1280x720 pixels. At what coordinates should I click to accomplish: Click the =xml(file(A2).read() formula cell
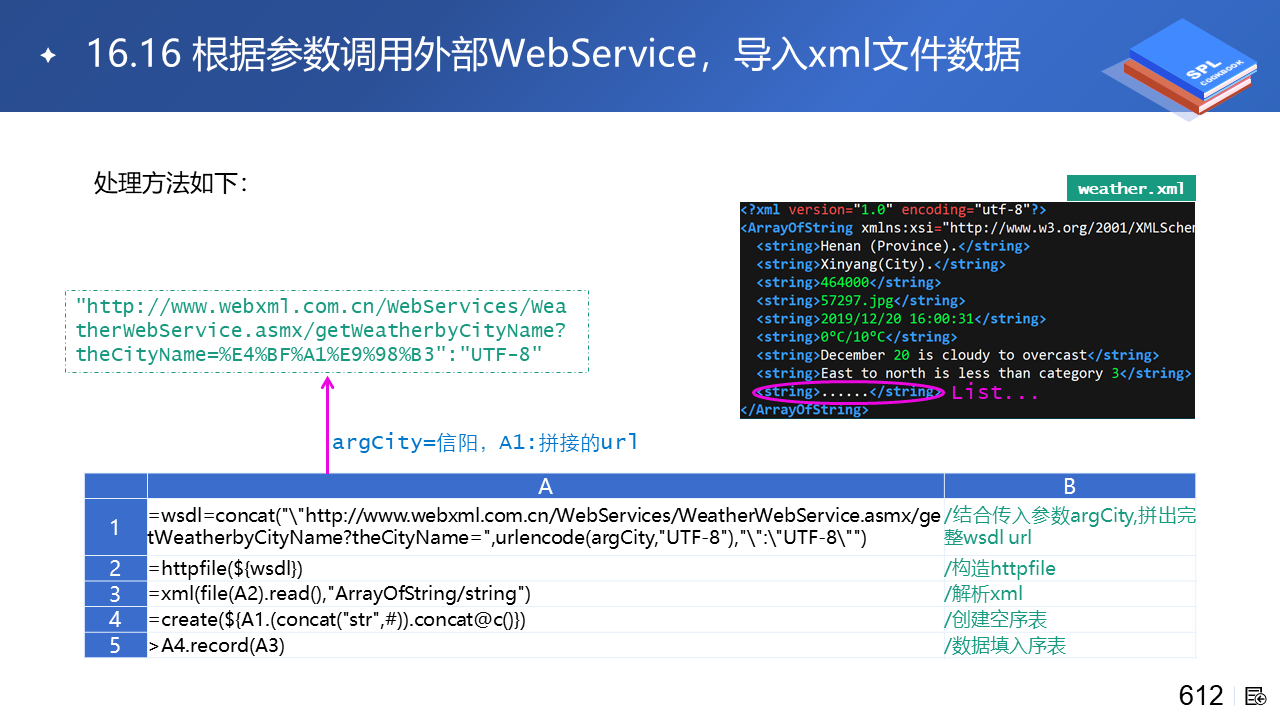[545, 594]
